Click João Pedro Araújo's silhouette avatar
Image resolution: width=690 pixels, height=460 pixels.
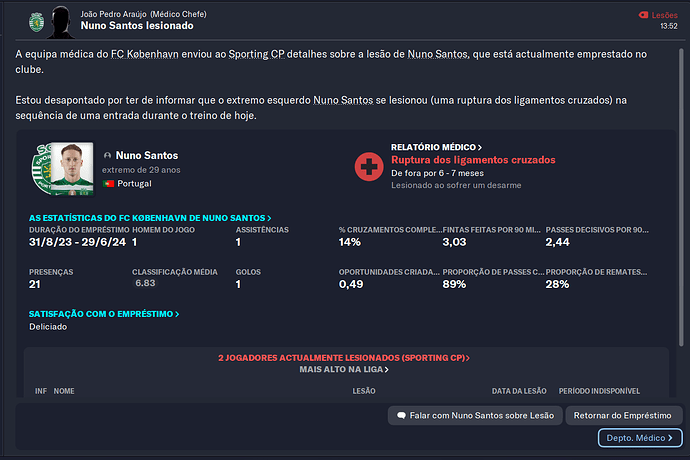pyautogui.click(x=61, y=22)
